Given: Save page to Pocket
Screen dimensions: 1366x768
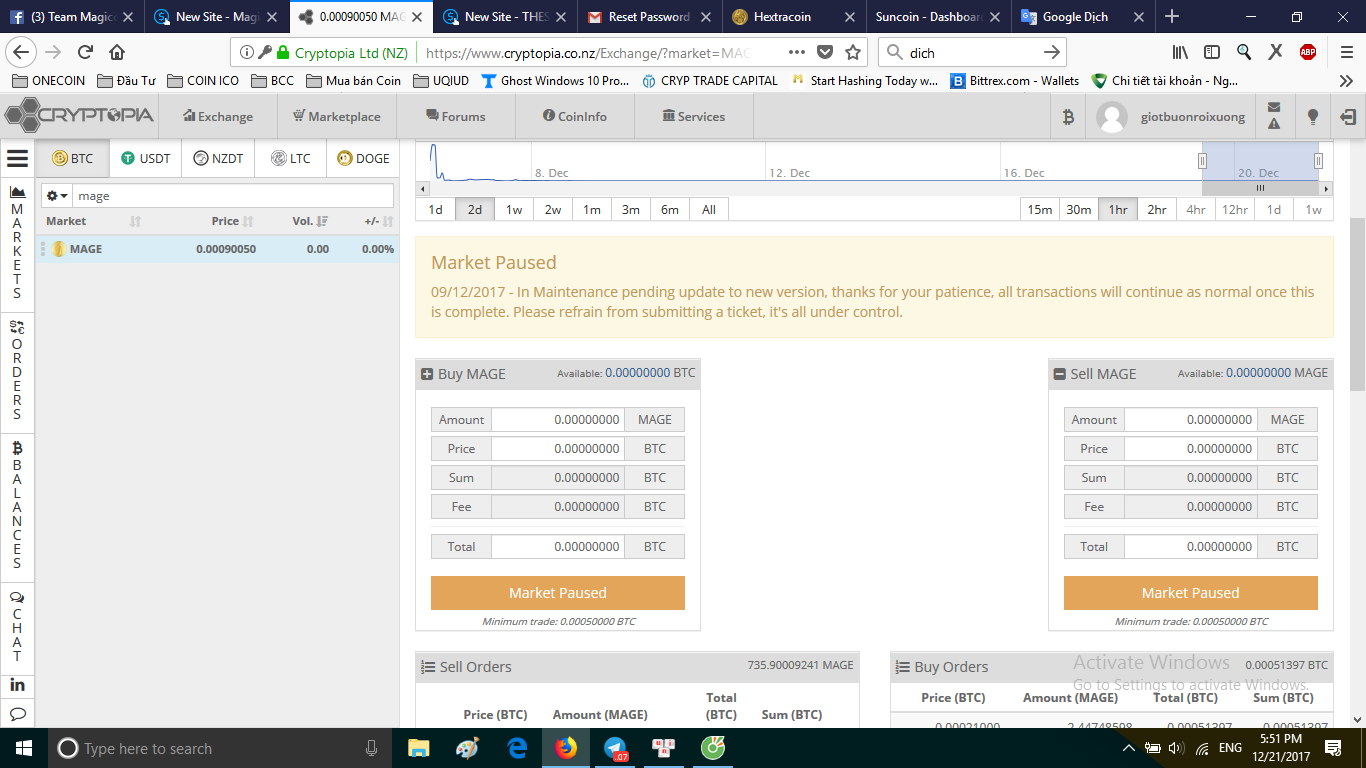Looking at the screenshot, I should (825, 52).
